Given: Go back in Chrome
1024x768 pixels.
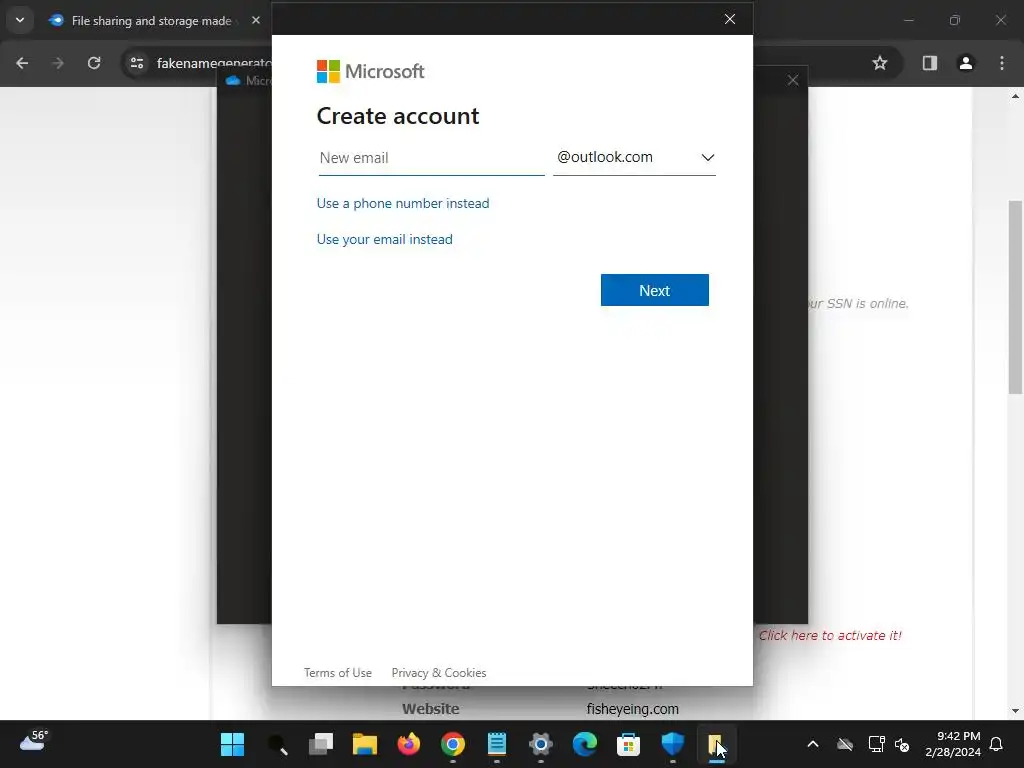Looking at the screenshot, I should pos(22,63).
